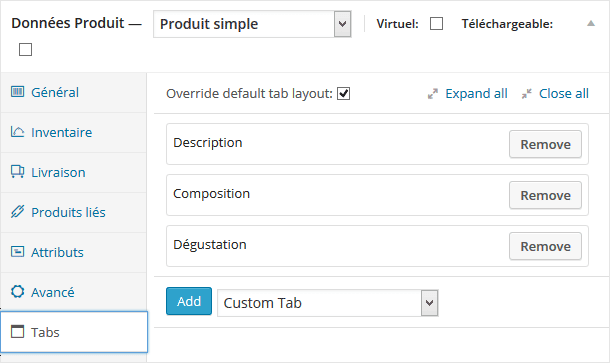The width and height of the screenshot is (610, 363).
Task: Remove the Composition tab
Action: point(545,195)
